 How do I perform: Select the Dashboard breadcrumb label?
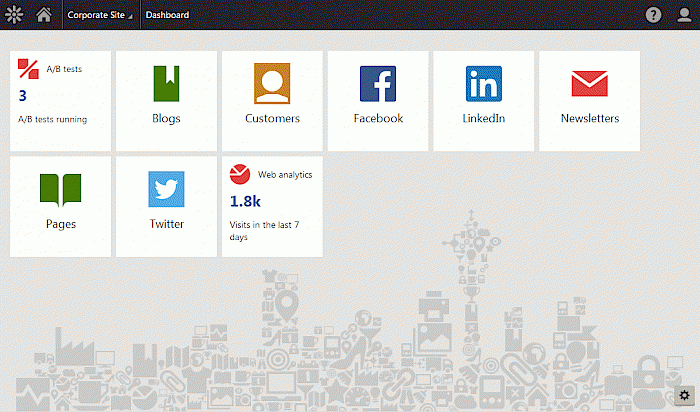click(167, 15)
